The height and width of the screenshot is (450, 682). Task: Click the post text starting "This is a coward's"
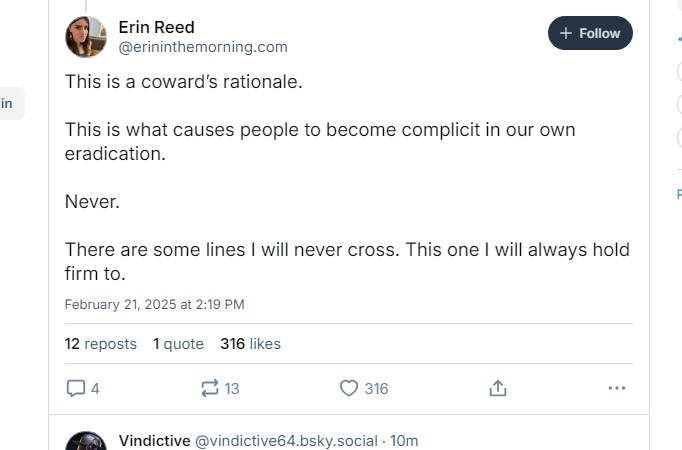(x=184, y=82)
